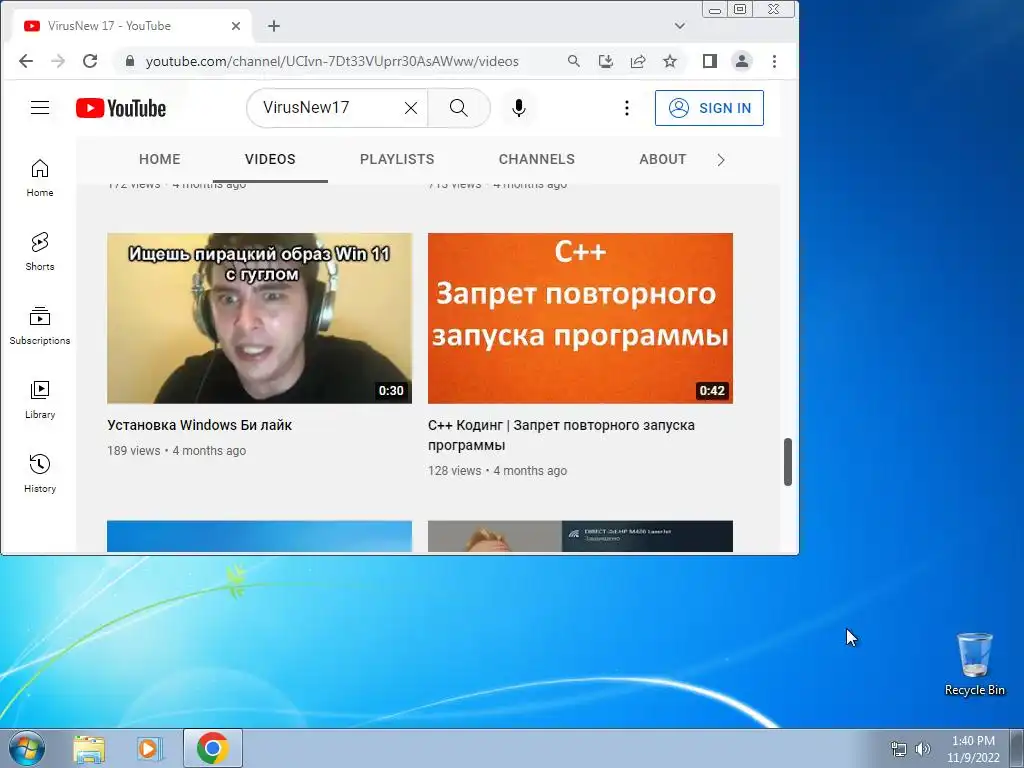Open History in YouTube sidebar
This screenshot has height=768, width=1024.
[40, 473]
